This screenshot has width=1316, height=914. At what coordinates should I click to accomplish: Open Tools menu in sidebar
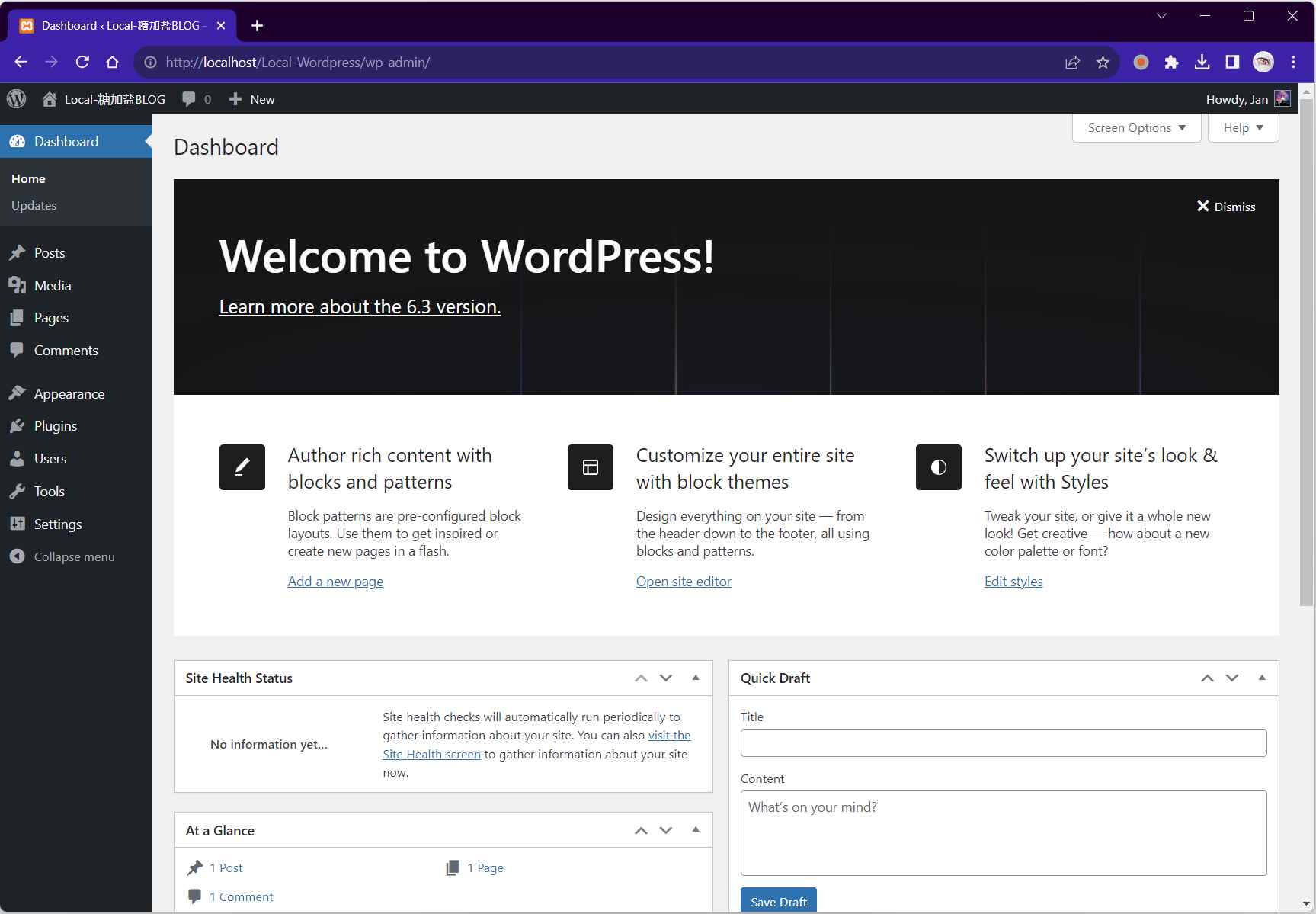tap(49, 491)
